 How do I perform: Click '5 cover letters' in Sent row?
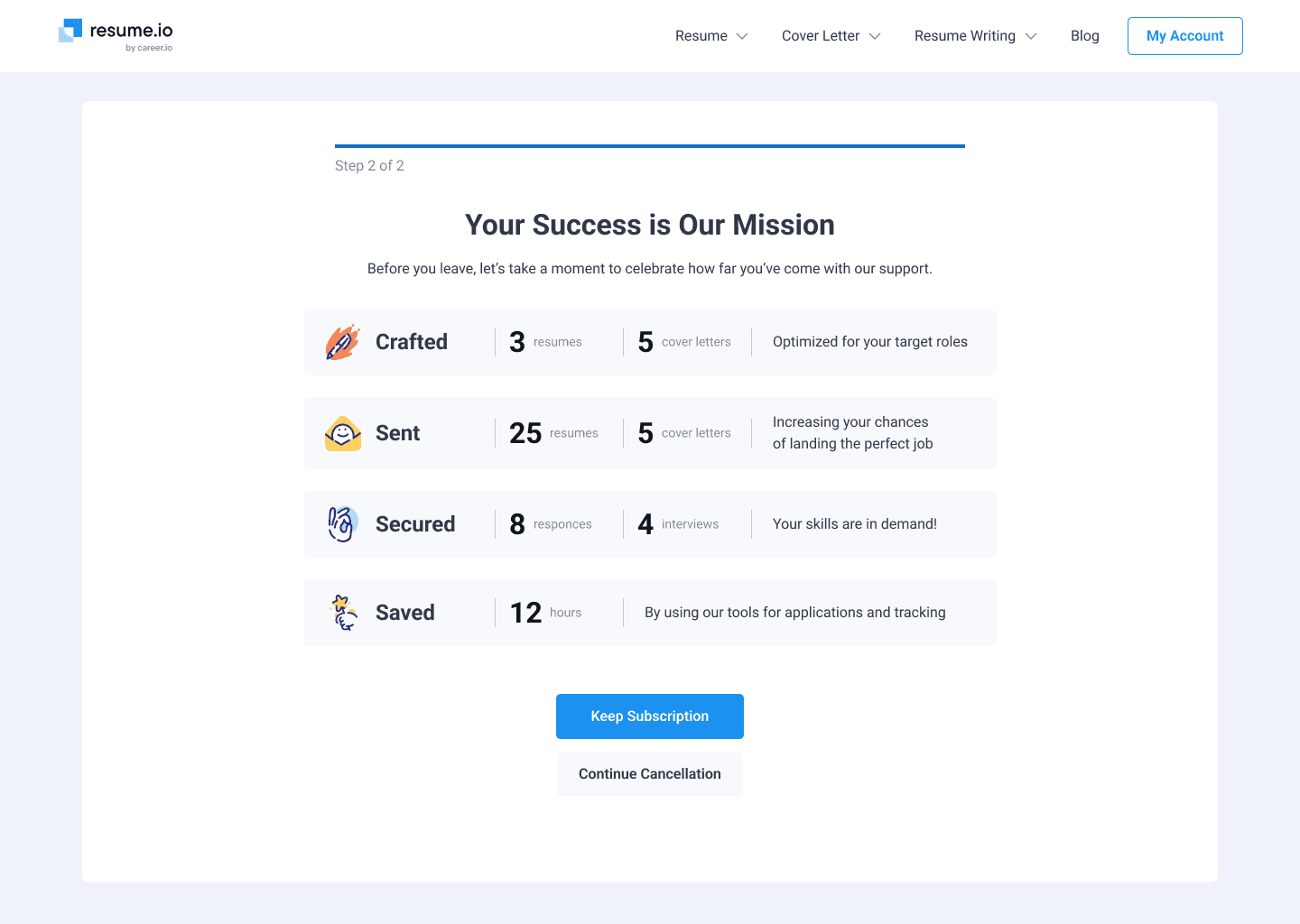click(684, 433)
